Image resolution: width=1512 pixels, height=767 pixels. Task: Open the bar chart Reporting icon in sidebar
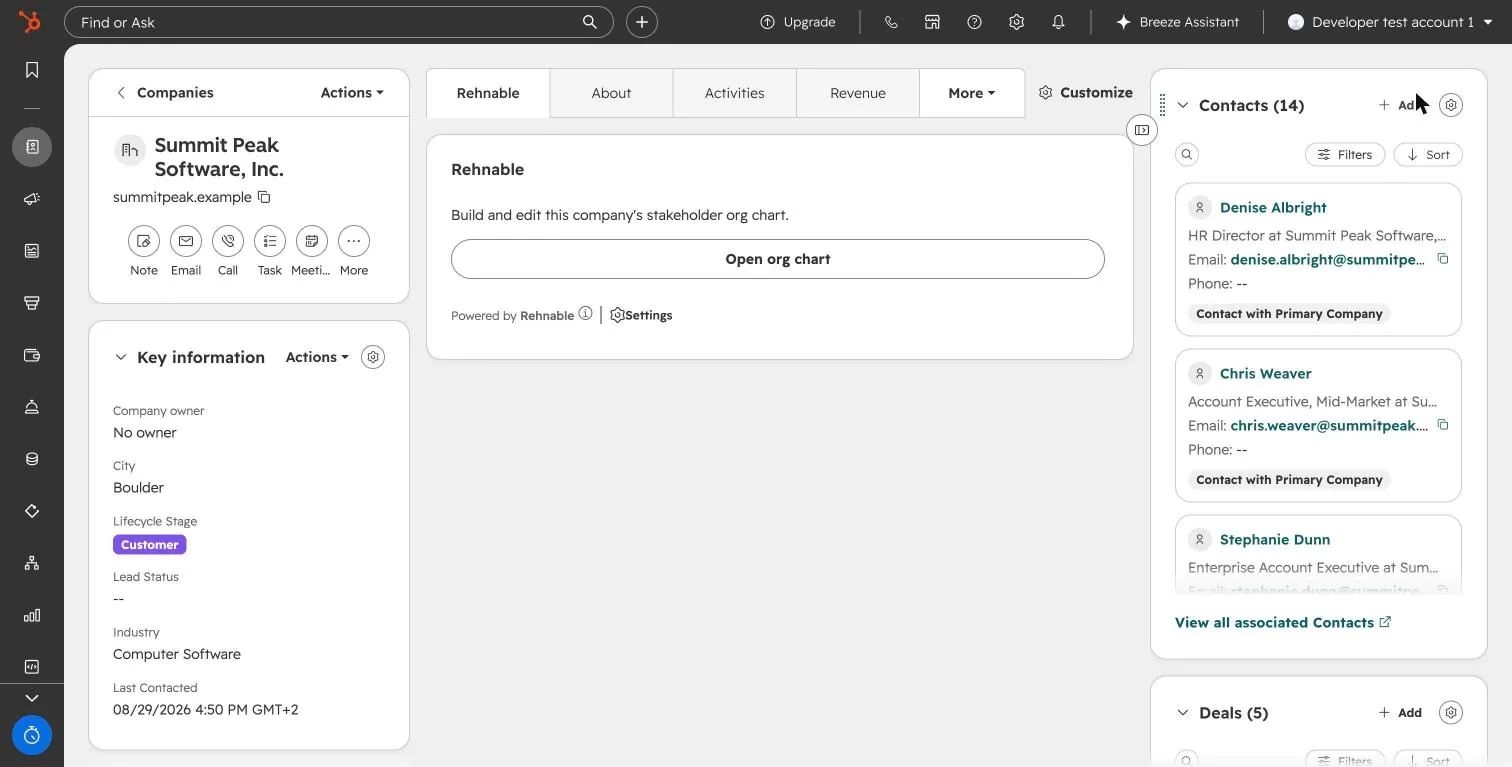tap(32, 615)
